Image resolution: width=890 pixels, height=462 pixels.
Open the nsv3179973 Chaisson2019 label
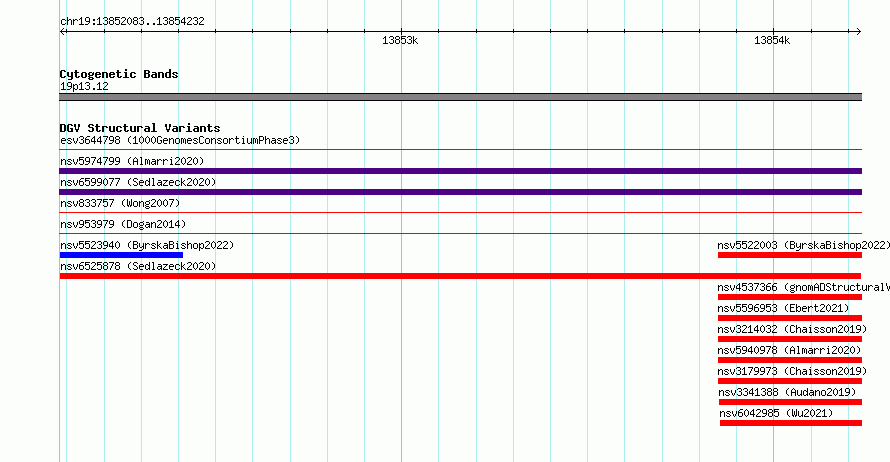coord(792,371)
